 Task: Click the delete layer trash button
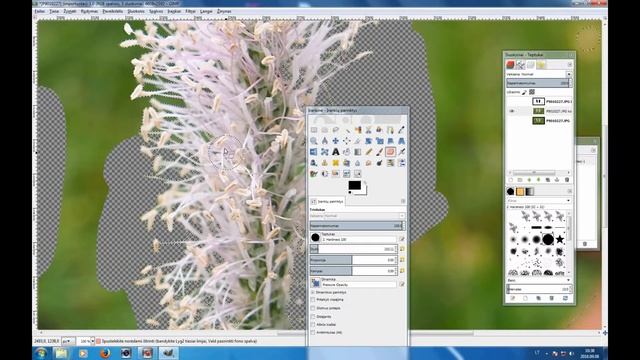pyautogui.click(x=567, y=180)
